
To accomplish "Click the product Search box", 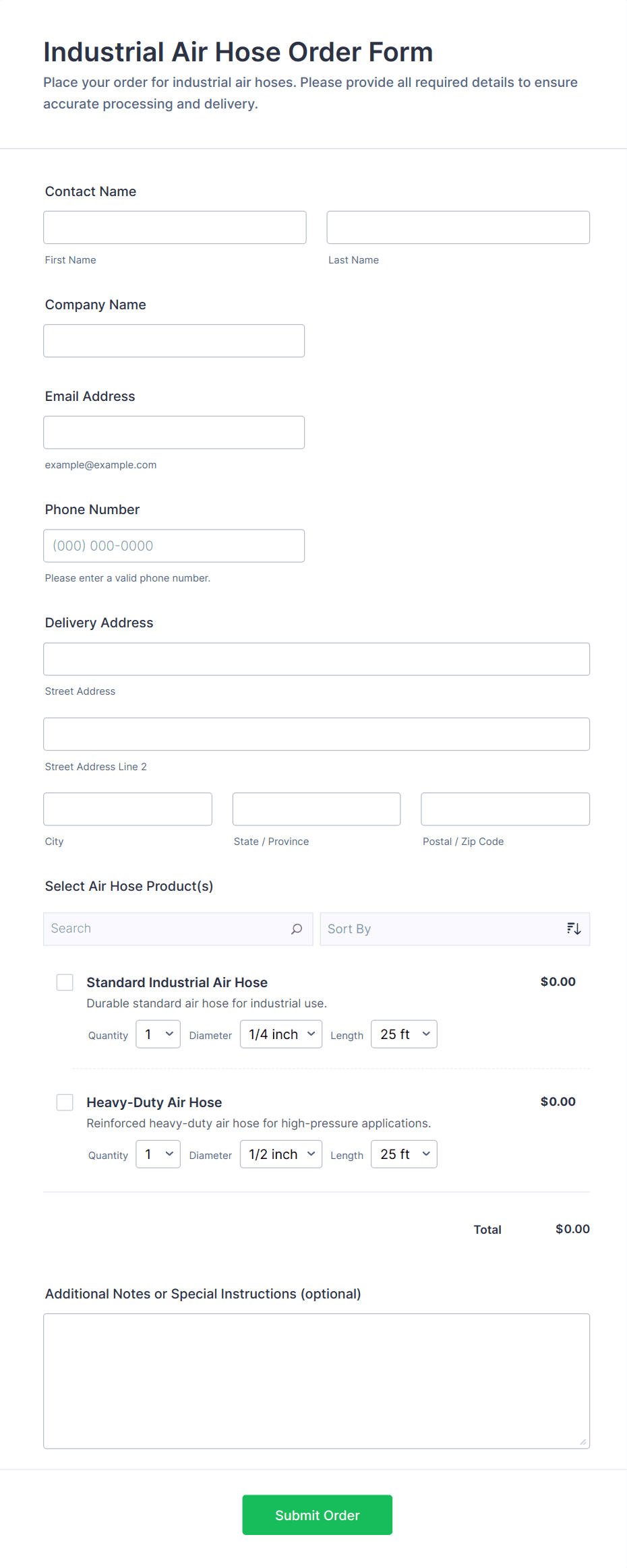I will (x=169, y=929).
